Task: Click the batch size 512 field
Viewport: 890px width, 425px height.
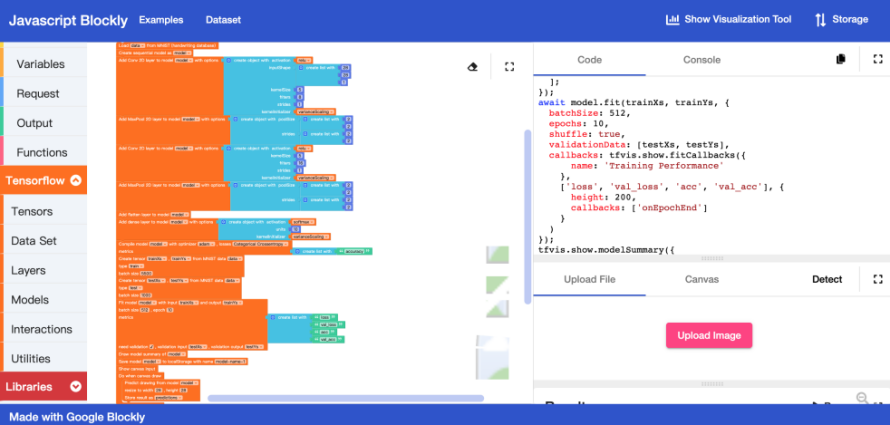Action: (x=145, y=310)
